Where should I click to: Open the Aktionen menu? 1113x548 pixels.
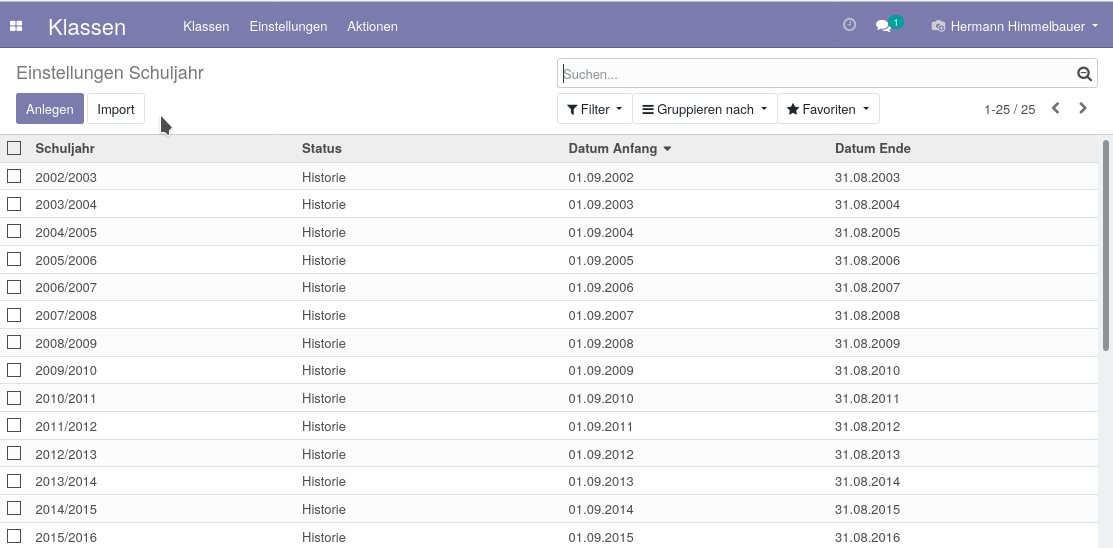click(x=372, y=26)
